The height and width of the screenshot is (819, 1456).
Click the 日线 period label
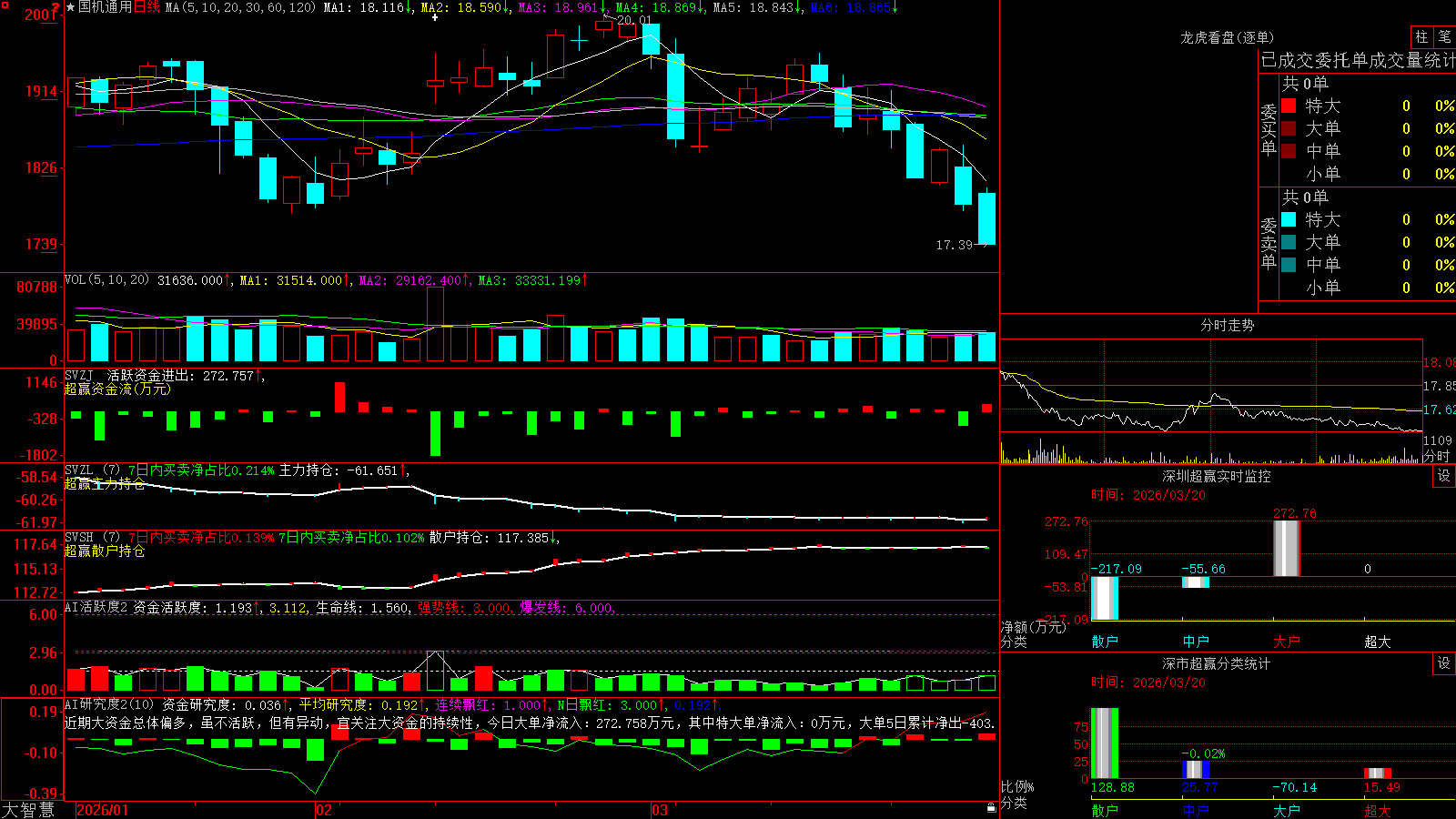147,7
